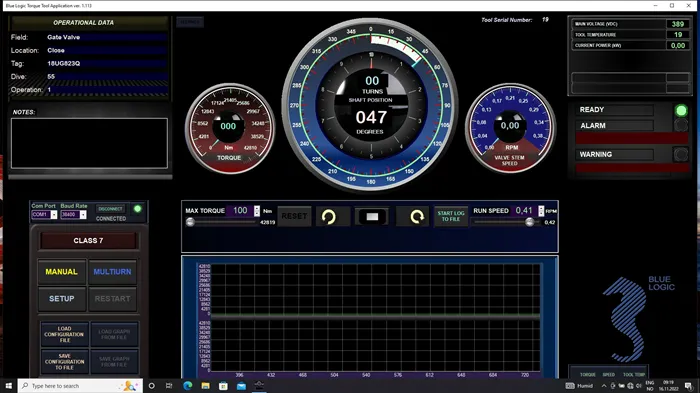The height and width of the screenshot is (393, 700).
Task: Click the red Torque gauge dial
Action: coord(229,129)
